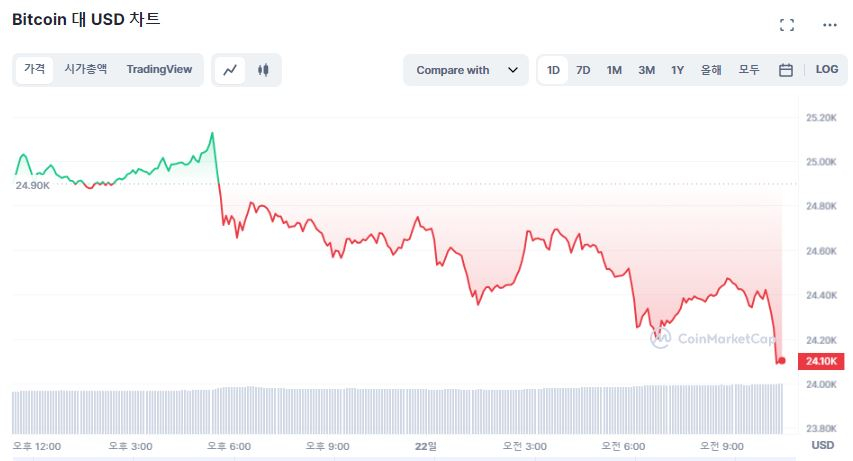Open the three-dot more options menu
Image resolution: width=853 pixels, height=461 pixels.
point(829,25)
